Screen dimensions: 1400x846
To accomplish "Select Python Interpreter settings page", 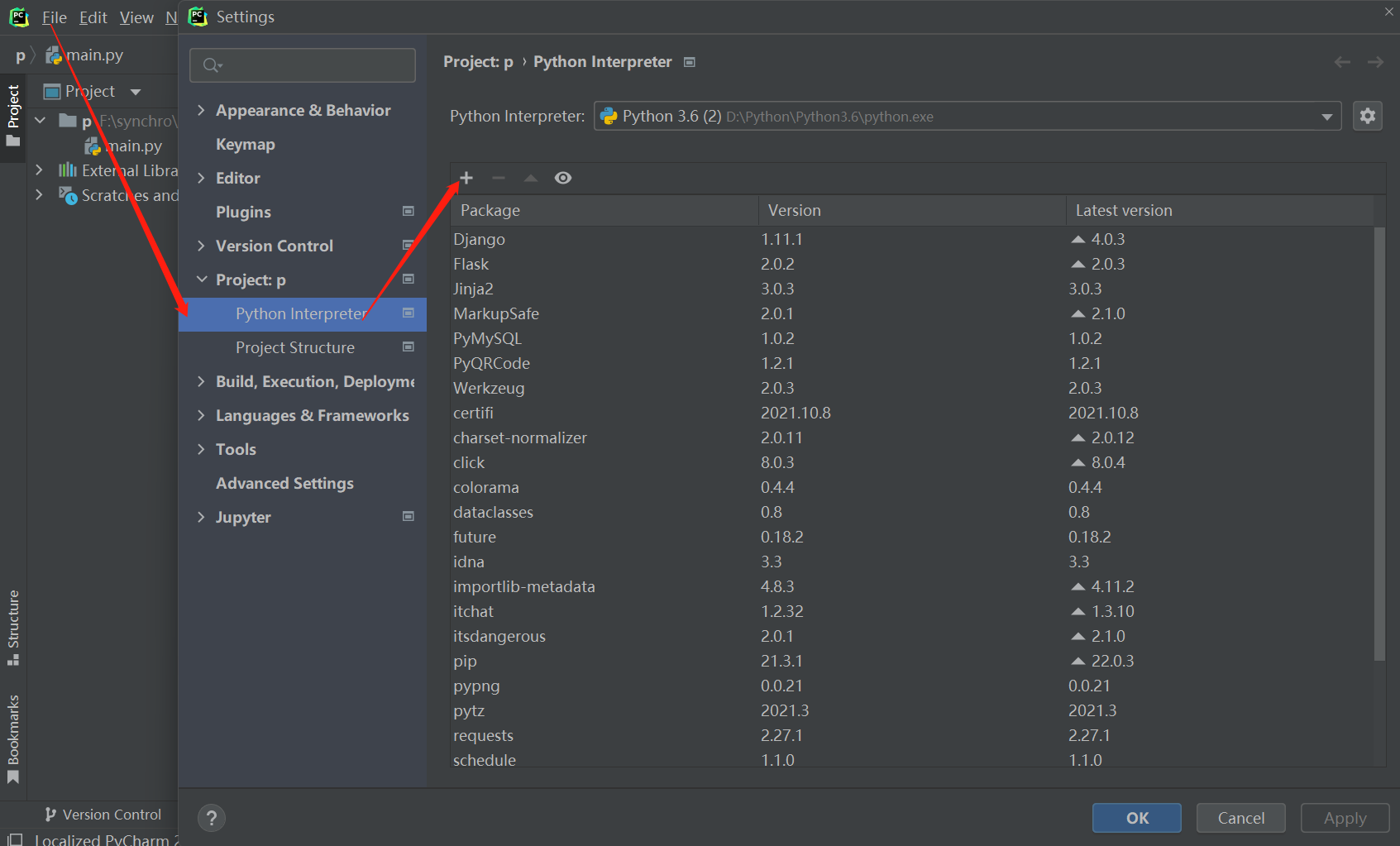I will pos(303,313).
